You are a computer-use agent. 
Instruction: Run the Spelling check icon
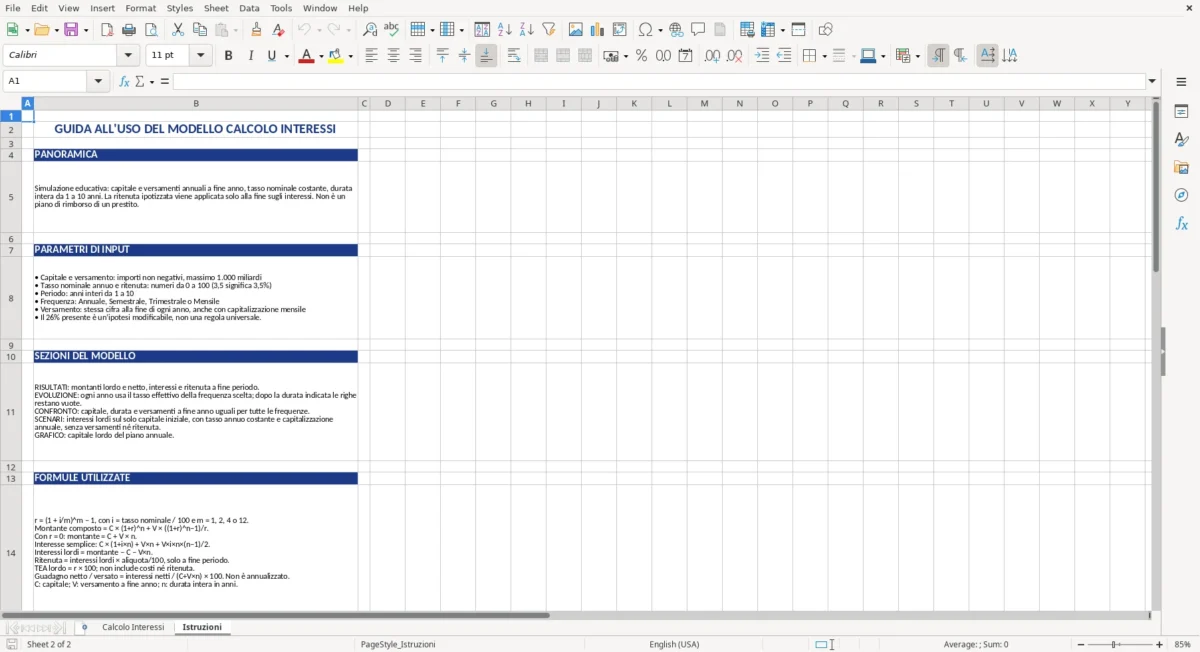point(391,30)
